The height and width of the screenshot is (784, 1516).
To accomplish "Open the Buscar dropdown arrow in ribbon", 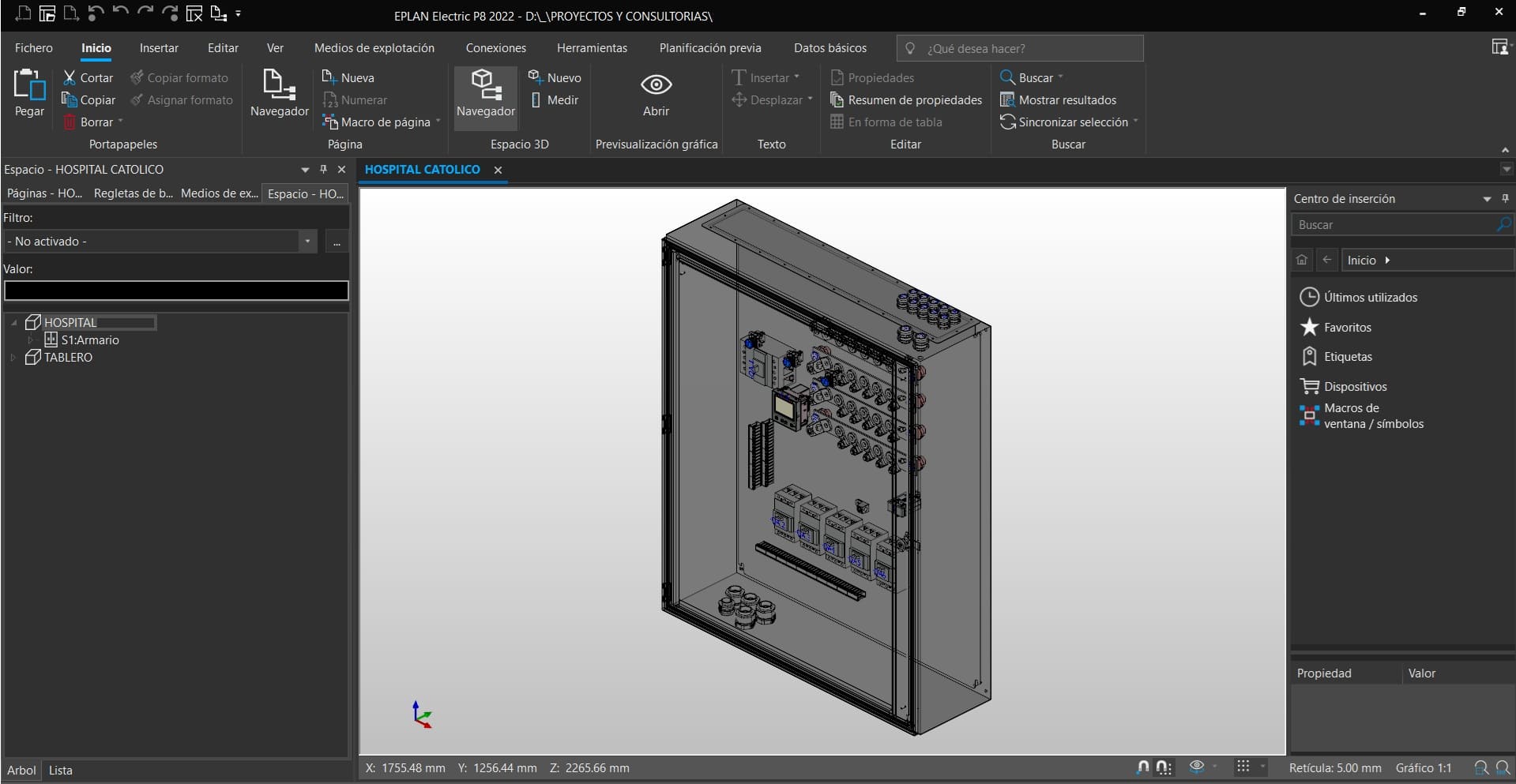I will tap(1059, 77).
